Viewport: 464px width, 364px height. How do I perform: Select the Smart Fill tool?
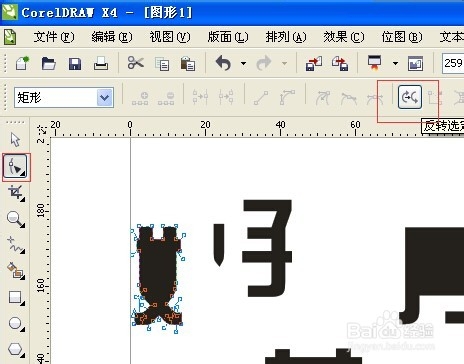(x=16, y=271)
